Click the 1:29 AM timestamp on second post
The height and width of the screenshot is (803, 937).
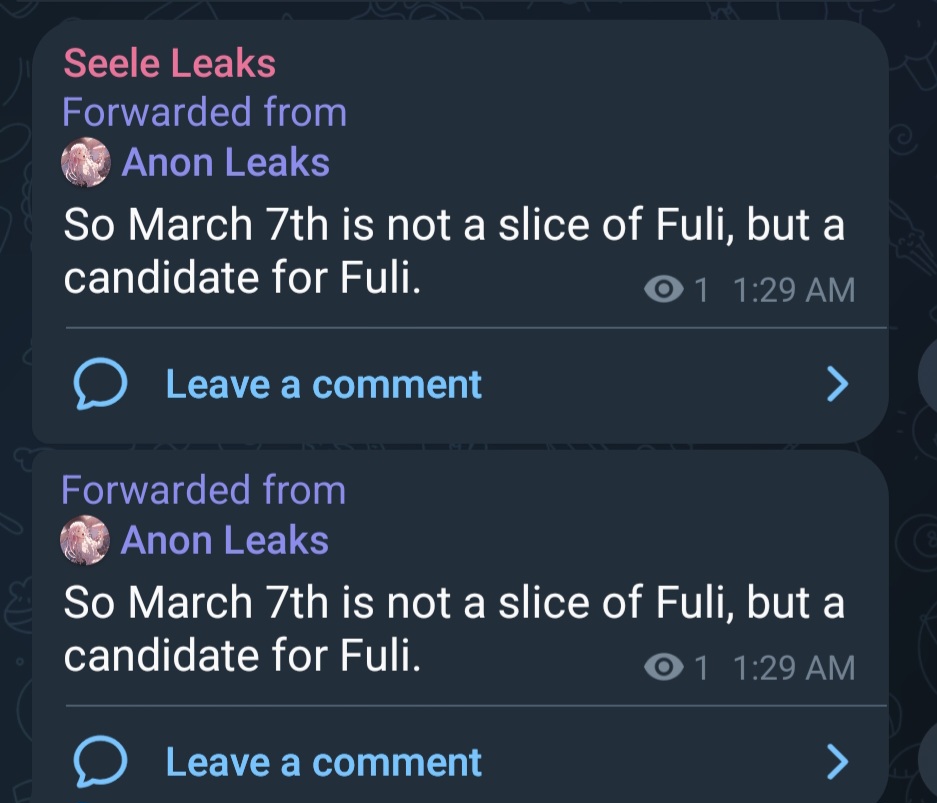(794, 668)
